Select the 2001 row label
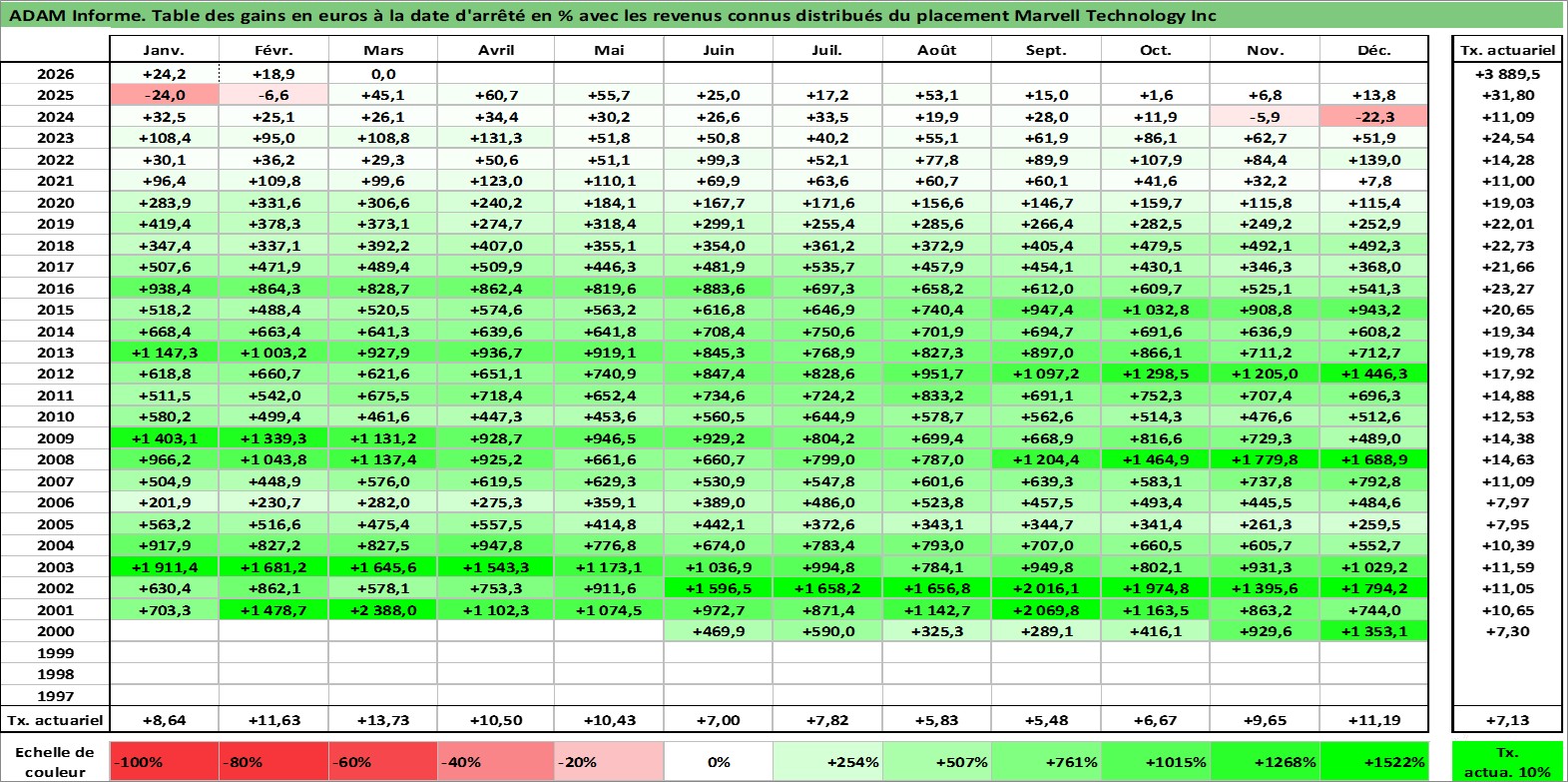The width and height of the screenshot is (1568, 782). (x=55, y=610)
